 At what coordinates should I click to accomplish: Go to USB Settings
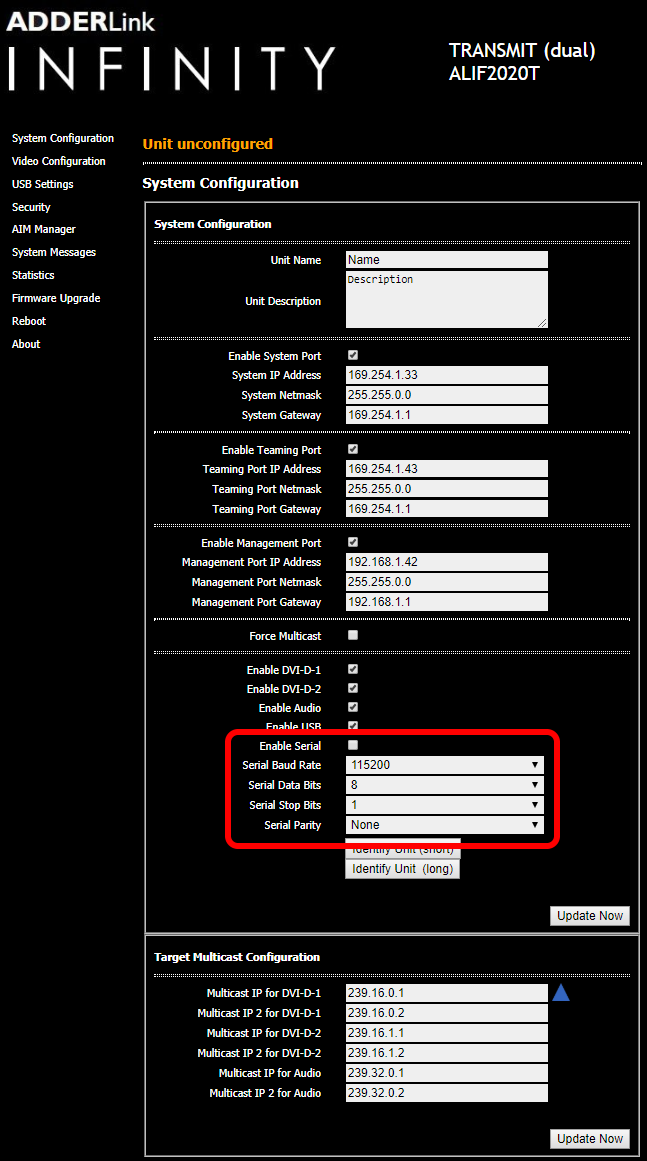(42, 184)
